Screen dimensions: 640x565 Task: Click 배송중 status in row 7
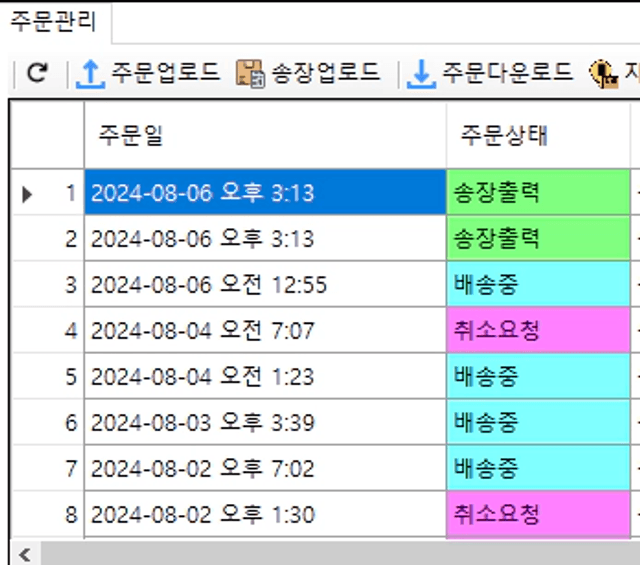pyautogui.click(x=538, y=468)
